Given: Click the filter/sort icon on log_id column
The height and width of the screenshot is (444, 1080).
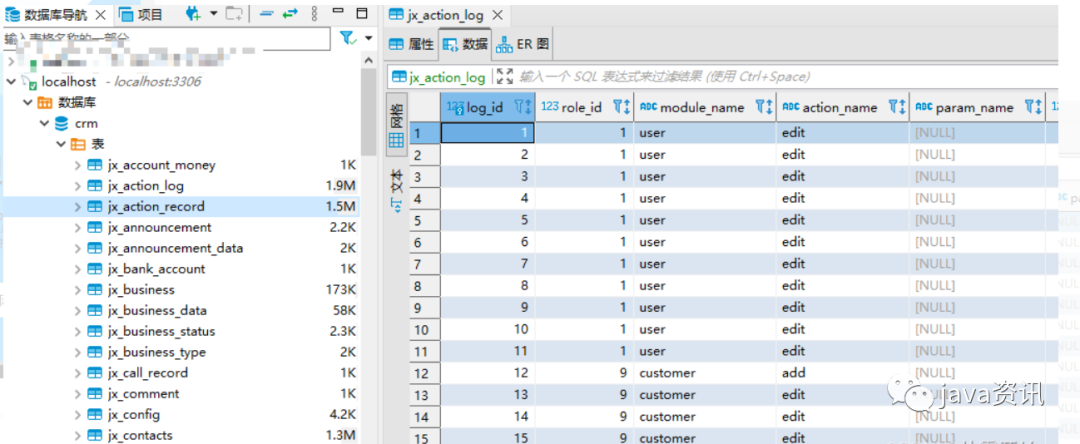Looking at the screenshot, I should pos(522,107).
